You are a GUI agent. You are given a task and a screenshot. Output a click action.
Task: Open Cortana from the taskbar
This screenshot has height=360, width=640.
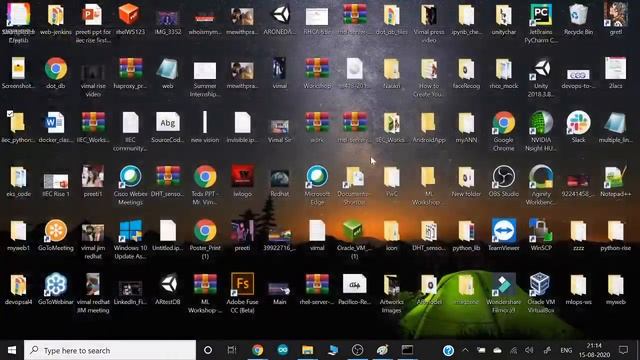click(208, 350)
